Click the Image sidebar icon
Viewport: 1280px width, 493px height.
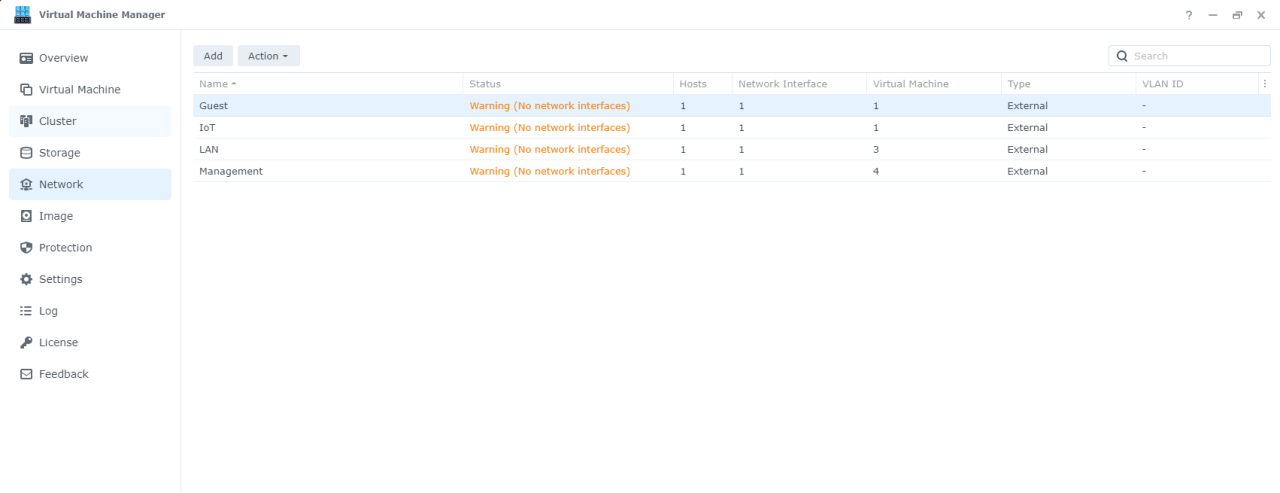pos(27,216)
